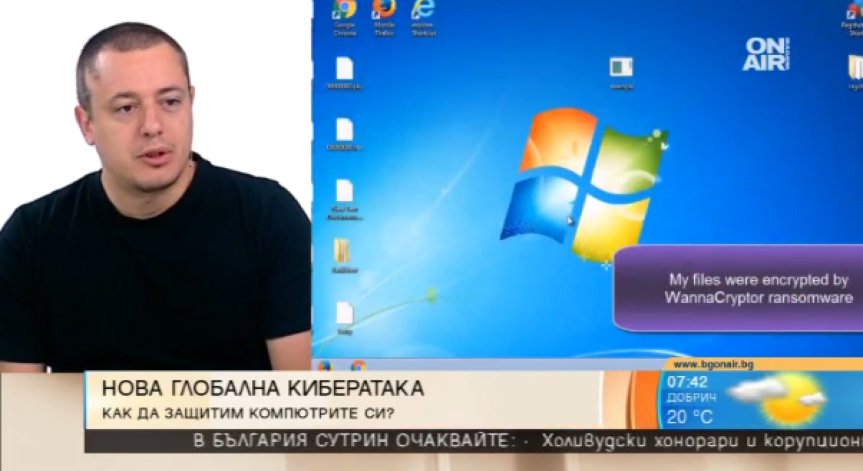The width and height of the screenshot is (863, 471).
Task: Select the lowest blank file icon above the taskbar
Action: pos(345,318)
